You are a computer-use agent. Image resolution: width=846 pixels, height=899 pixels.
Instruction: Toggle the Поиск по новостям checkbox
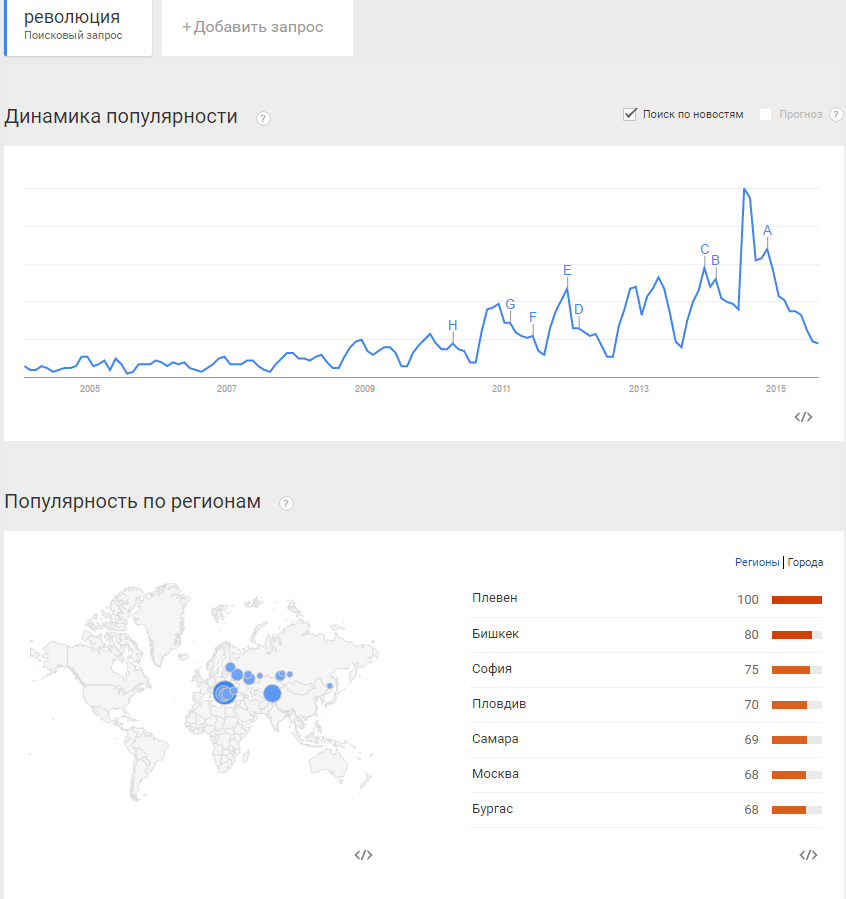(x=630, y=114)
